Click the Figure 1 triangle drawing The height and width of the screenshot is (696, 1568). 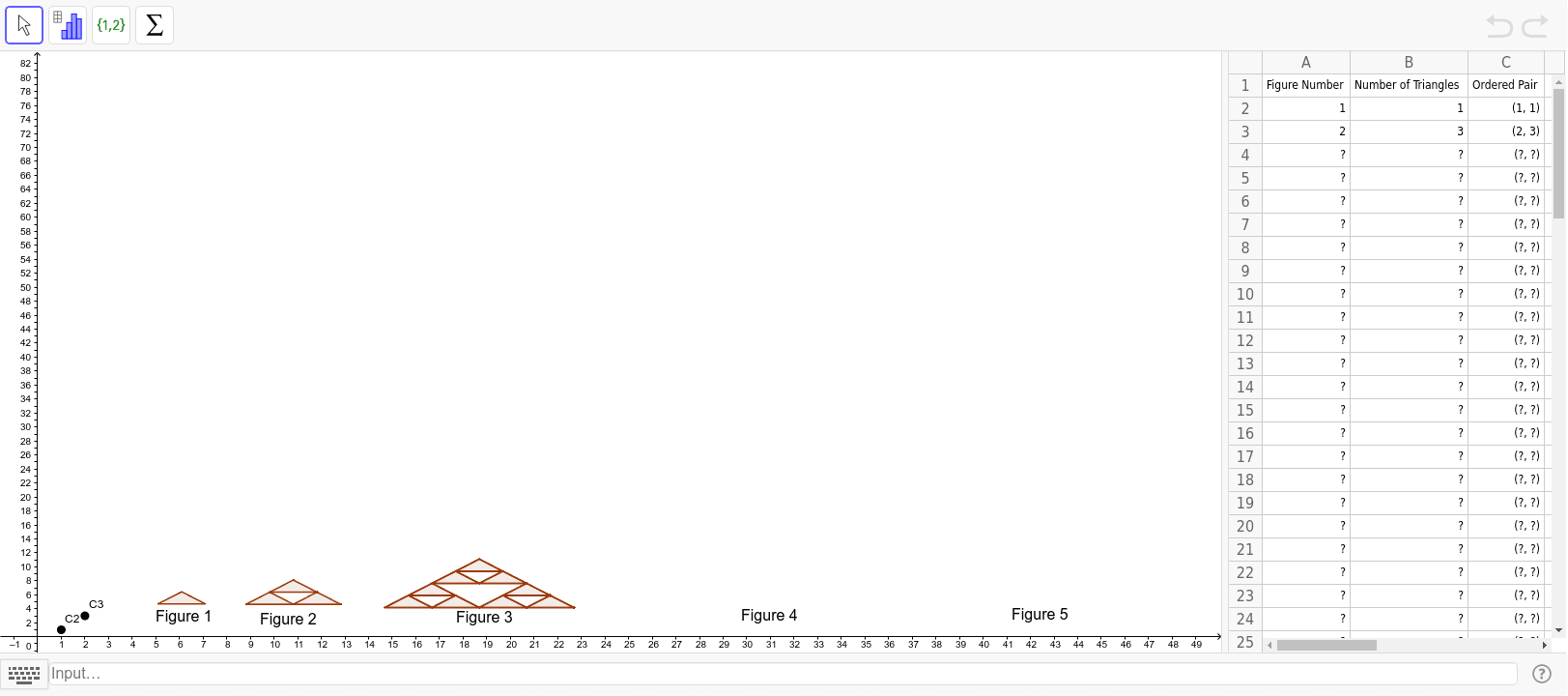[x=182, y=598]
